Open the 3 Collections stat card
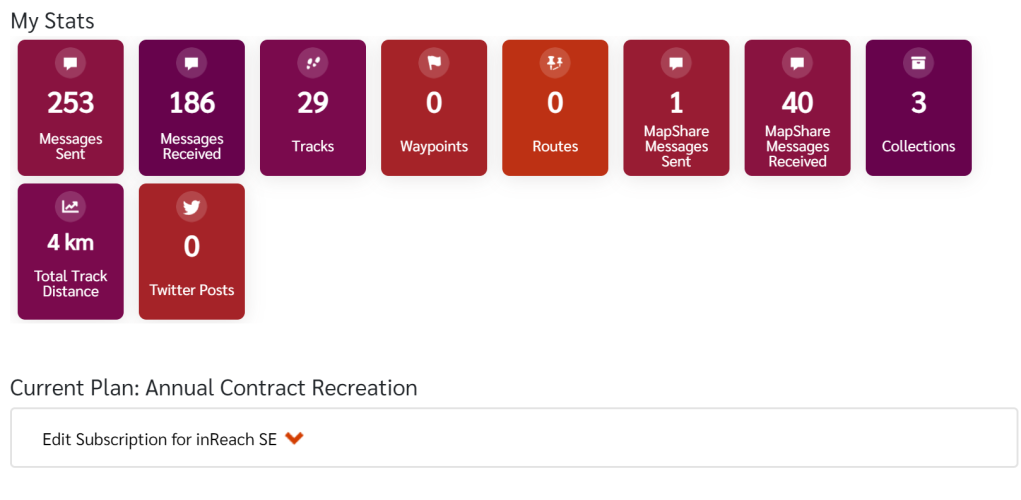The image size is (1021, 500). 918,108
